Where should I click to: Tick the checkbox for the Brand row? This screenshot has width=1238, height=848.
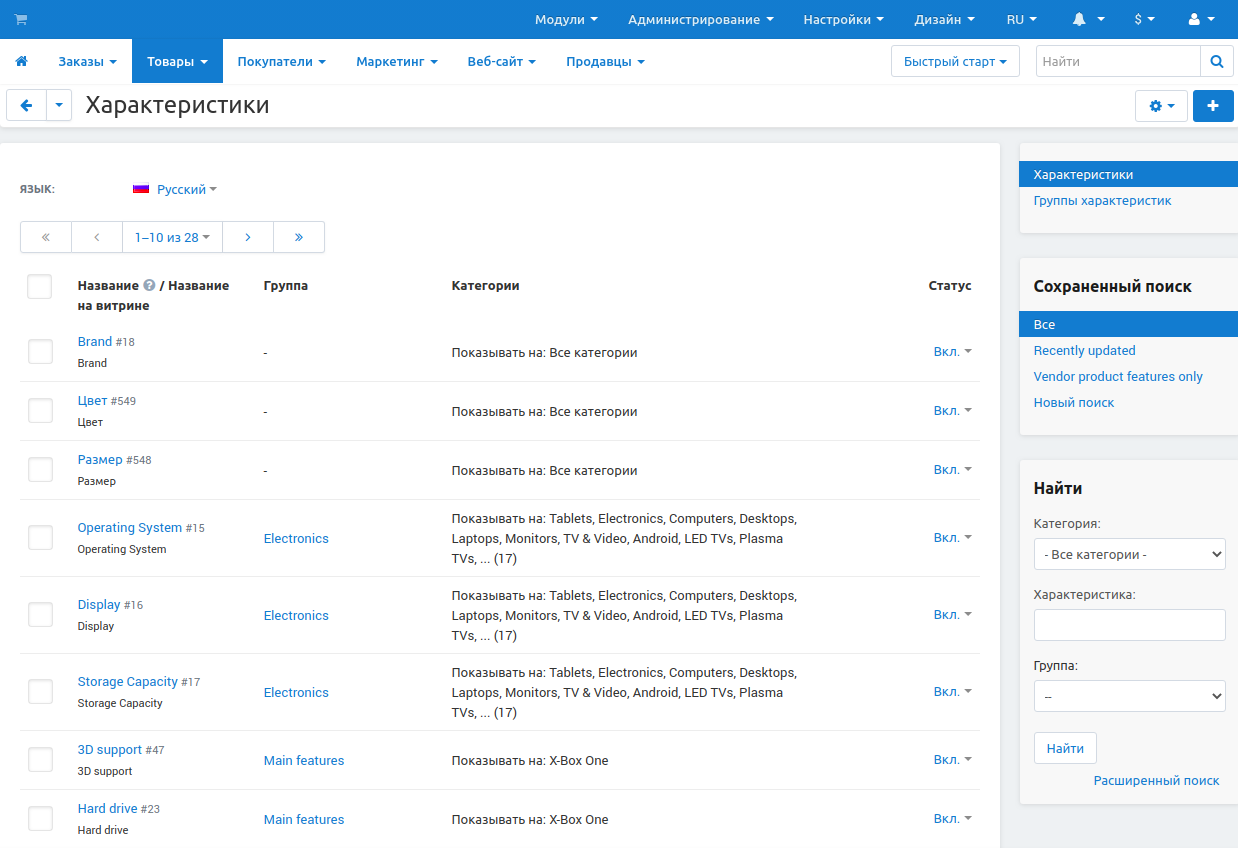pos(40,352)
